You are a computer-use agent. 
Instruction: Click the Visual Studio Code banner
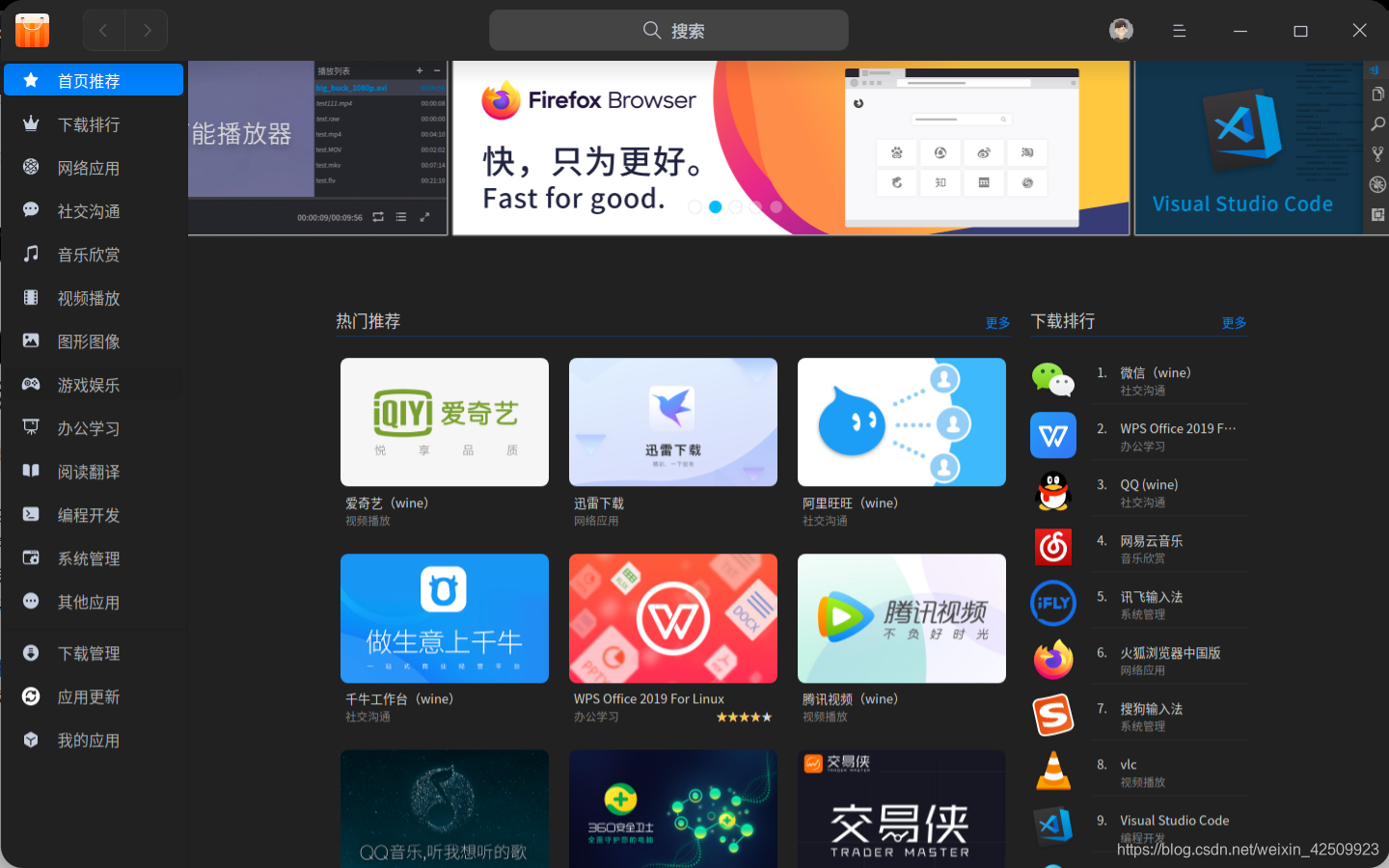(x=1262, y=148)
